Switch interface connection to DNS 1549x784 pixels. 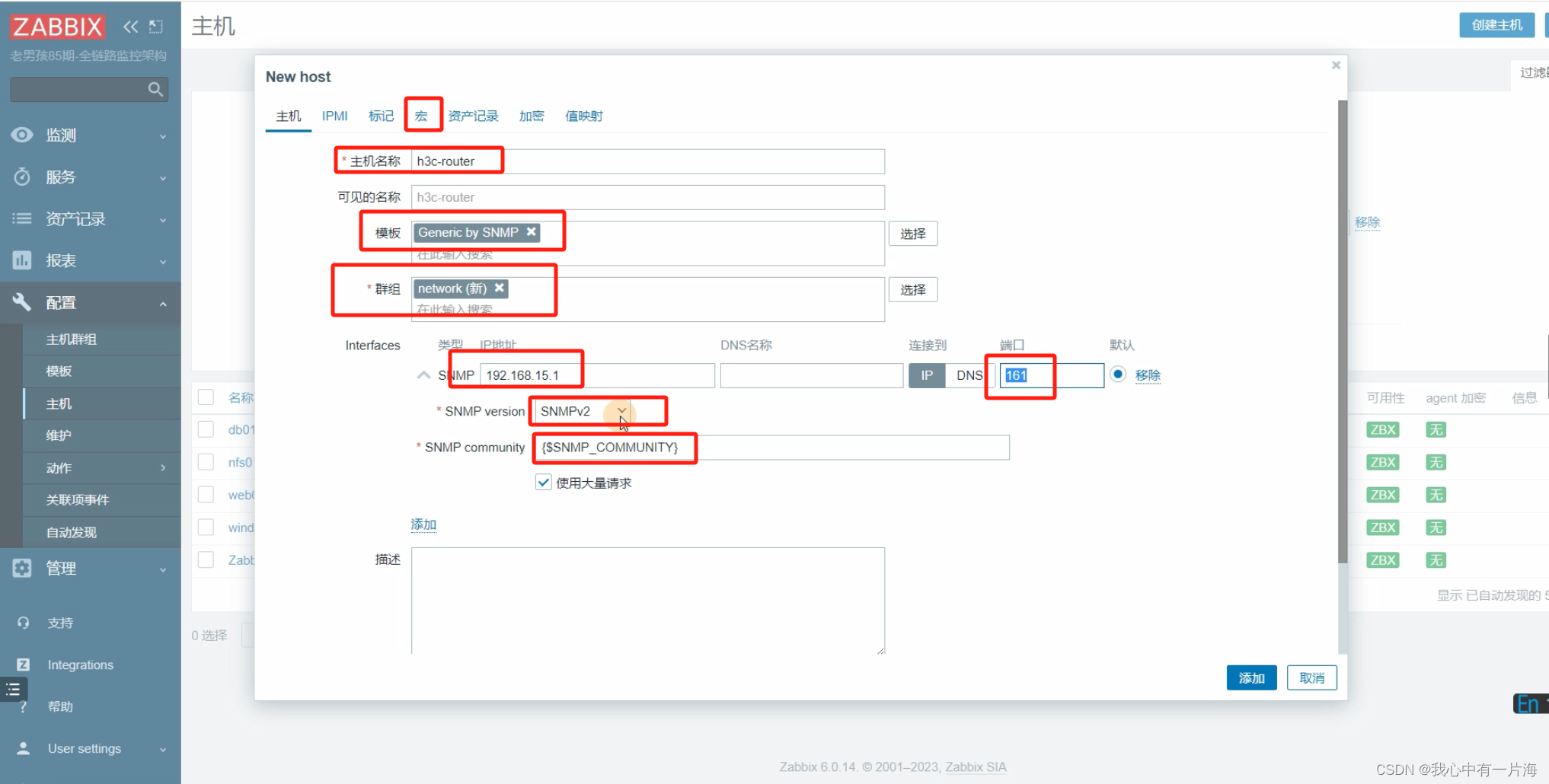coord(969,375)
